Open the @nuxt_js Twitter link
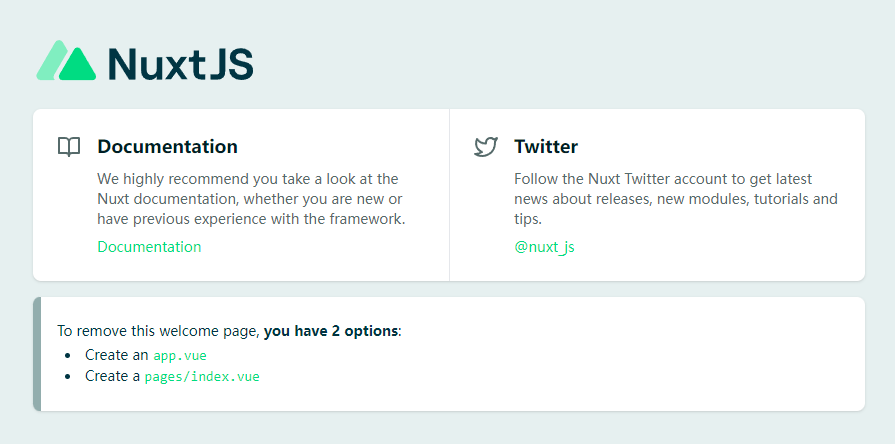The image size is (895, 444). [x=544, y=247]
